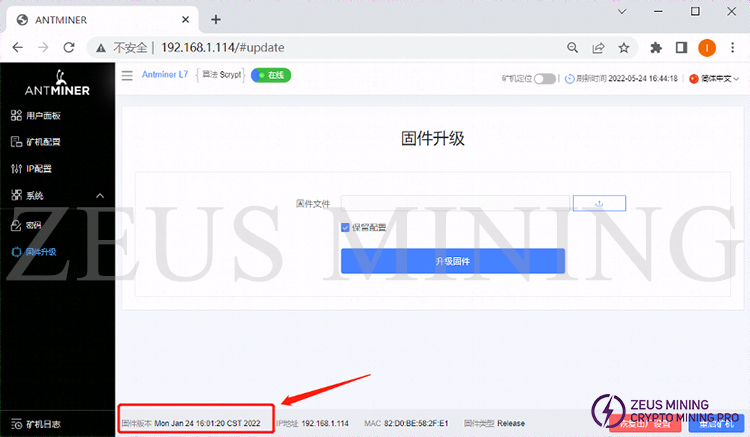Open the browser side panel icon

pos(681,47)
